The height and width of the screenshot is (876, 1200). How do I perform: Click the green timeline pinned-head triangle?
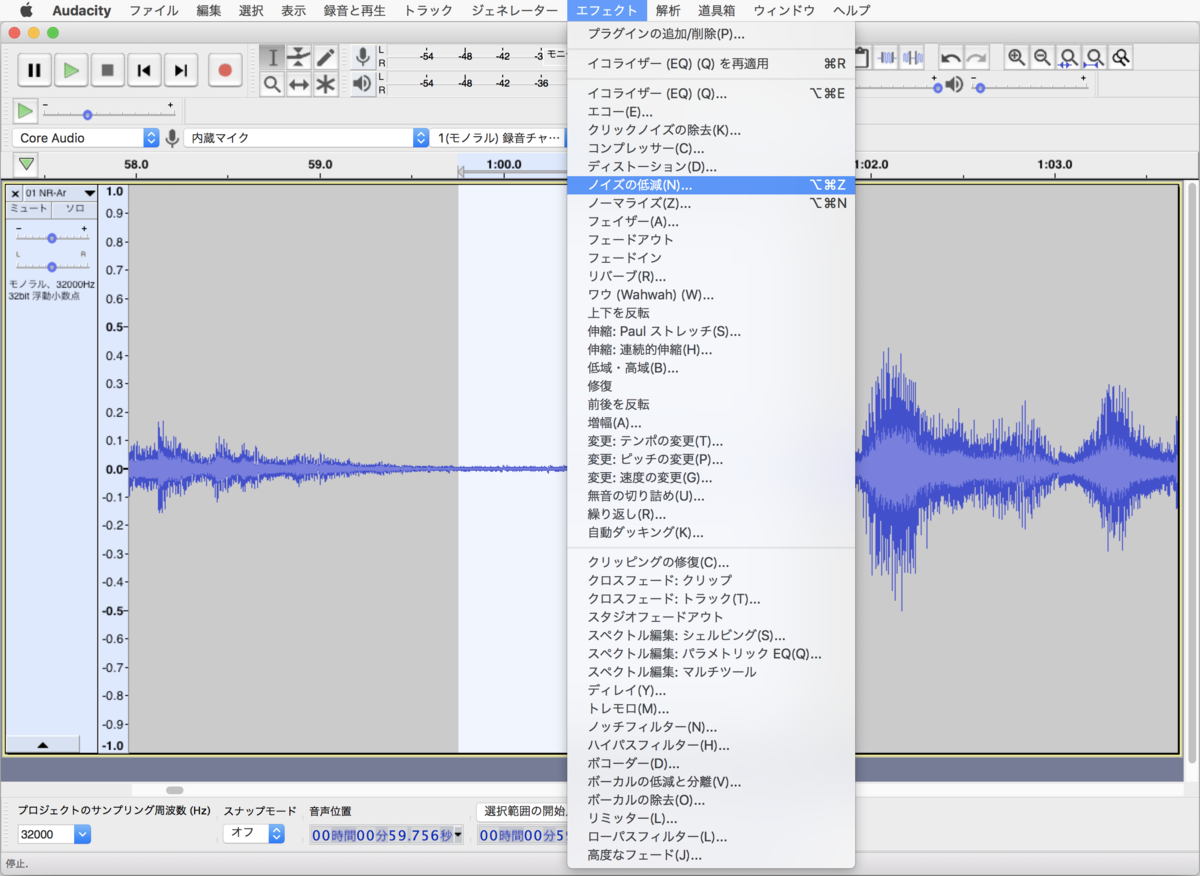(26, 164)
